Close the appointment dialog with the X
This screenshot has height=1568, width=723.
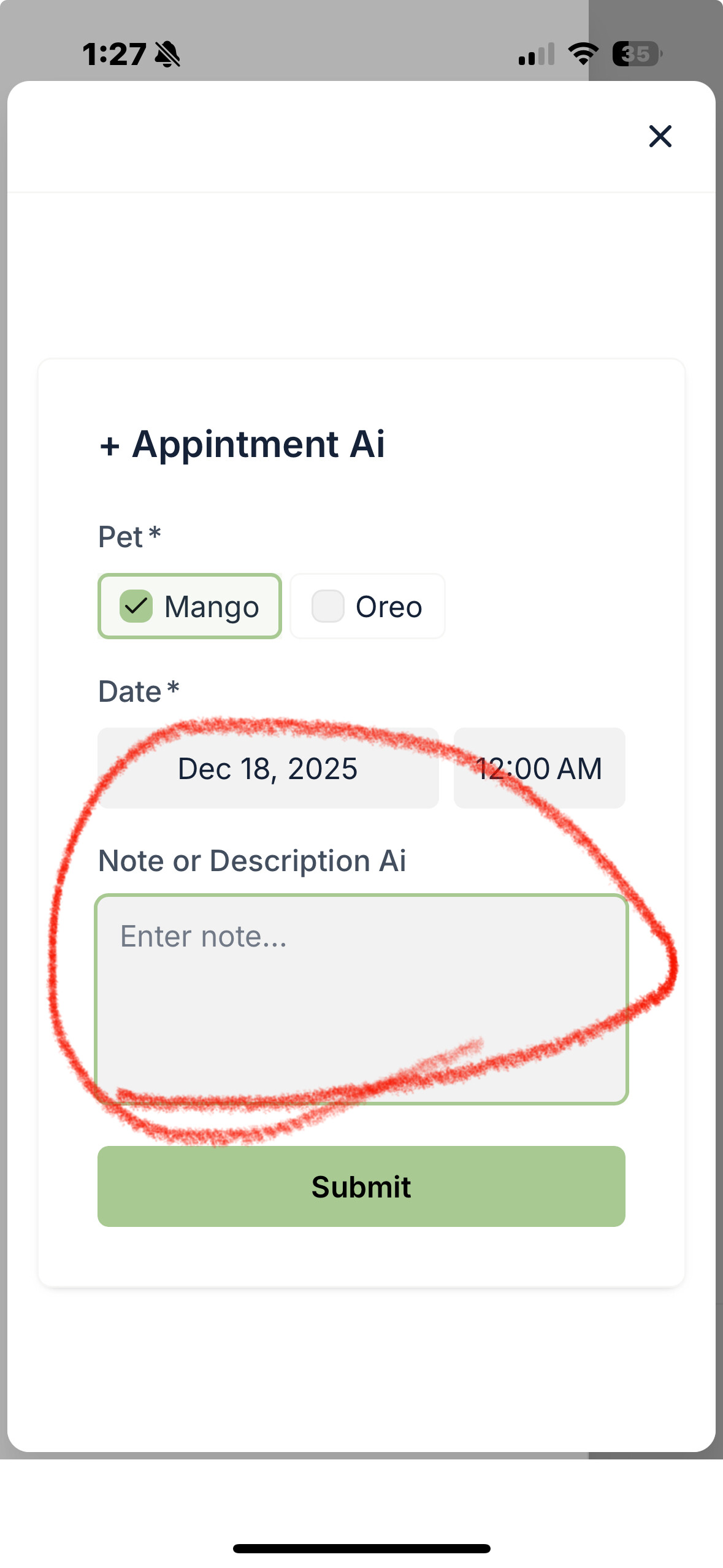(660, 136)
